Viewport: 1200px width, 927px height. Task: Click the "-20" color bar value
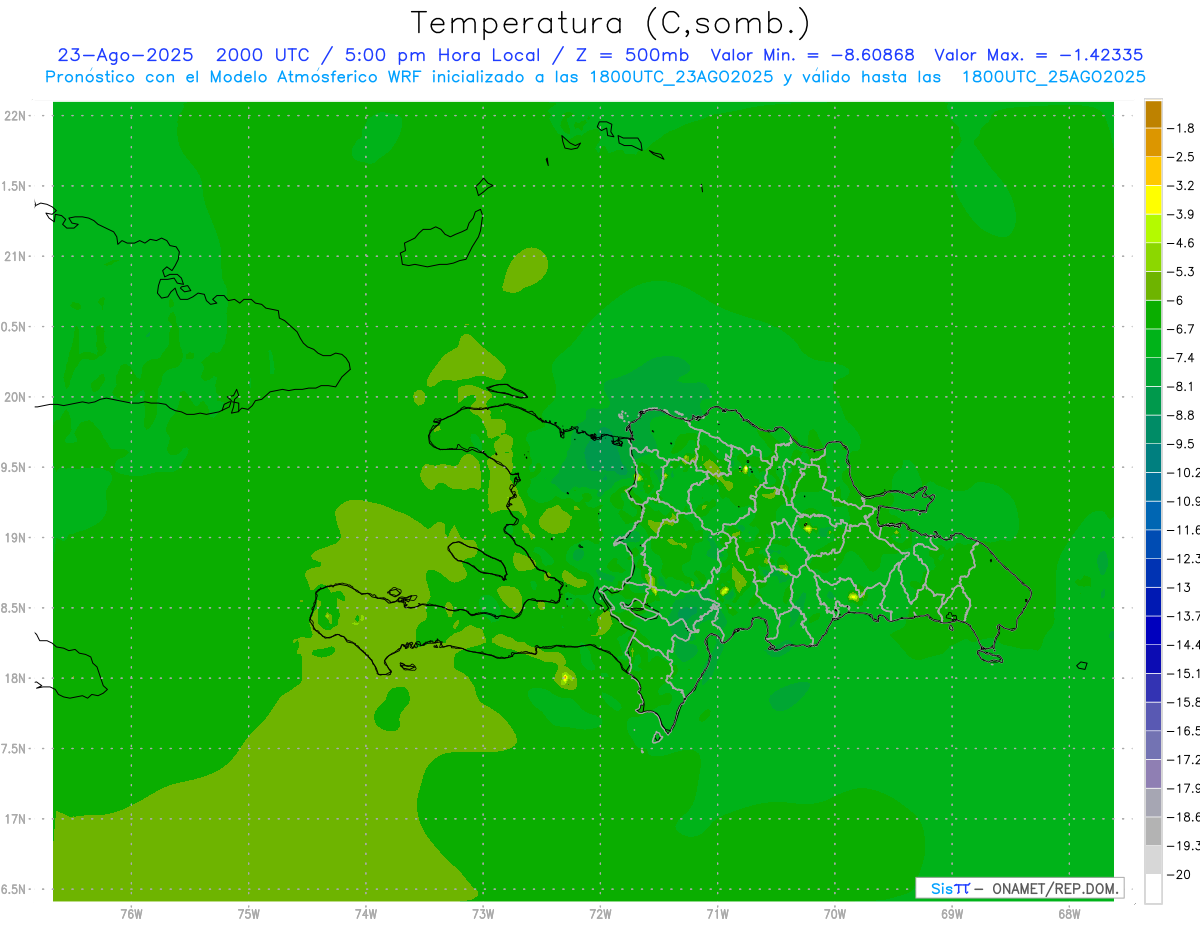[x=1179, y=875]
